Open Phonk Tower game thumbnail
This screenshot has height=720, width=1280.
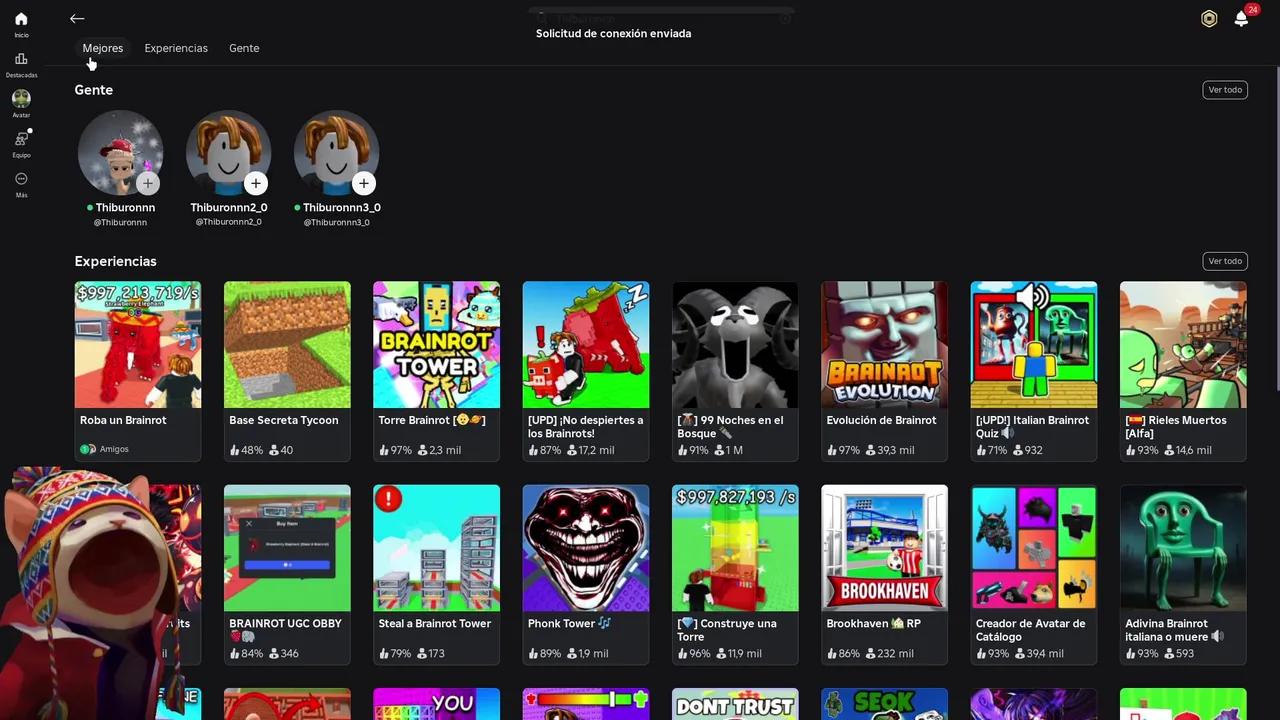pos(586,548)
